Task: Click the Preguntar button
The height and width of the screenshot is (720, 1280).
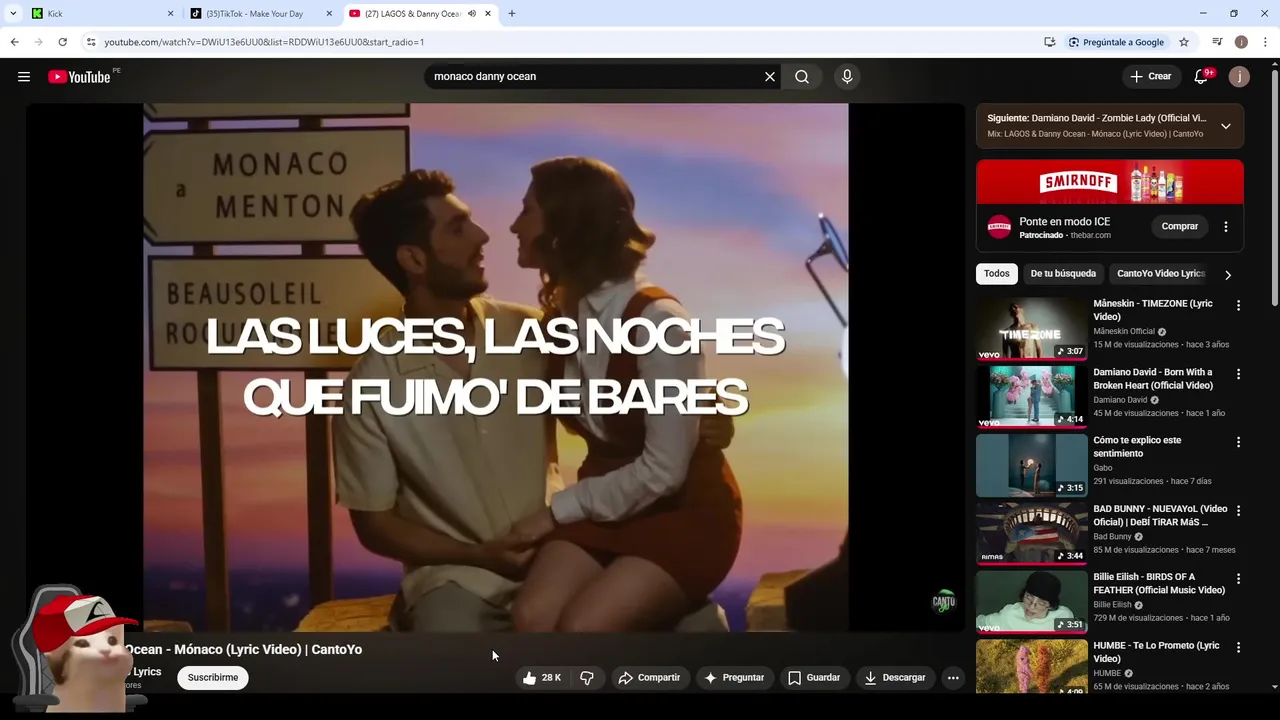Action: (x=734, y=678)
